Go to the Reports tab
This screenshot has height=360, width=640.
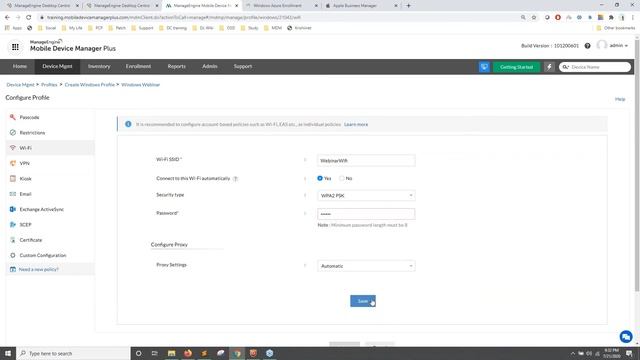[177, 66]
